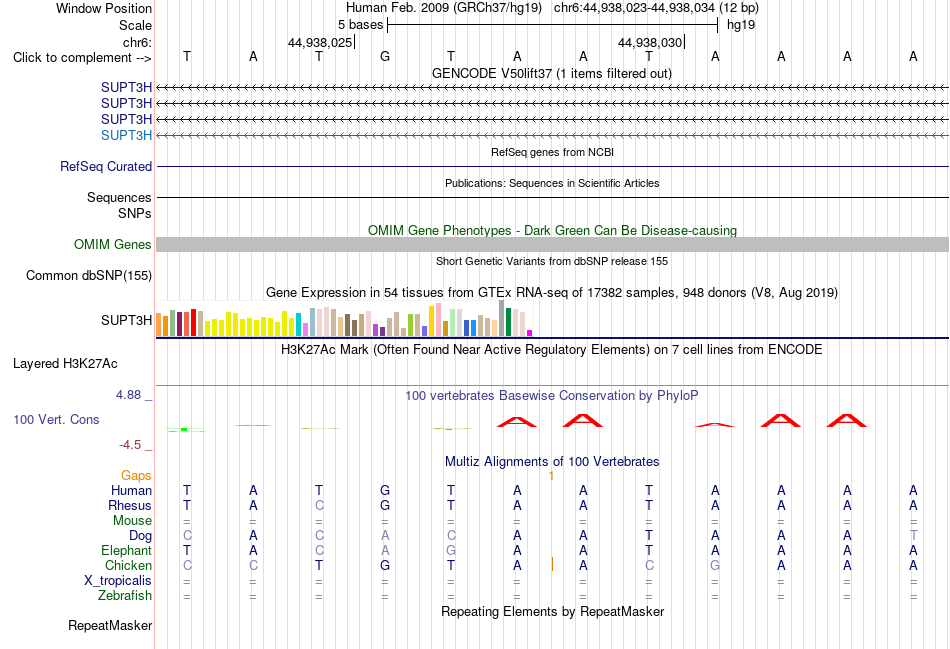Select the X_tropicalis species row label

(118, 581)
